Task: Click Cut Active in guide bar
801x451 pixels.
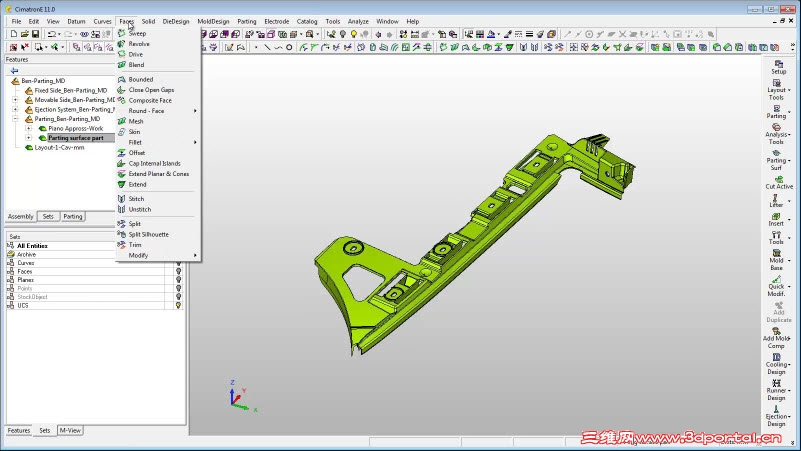Action: (779, 183)
